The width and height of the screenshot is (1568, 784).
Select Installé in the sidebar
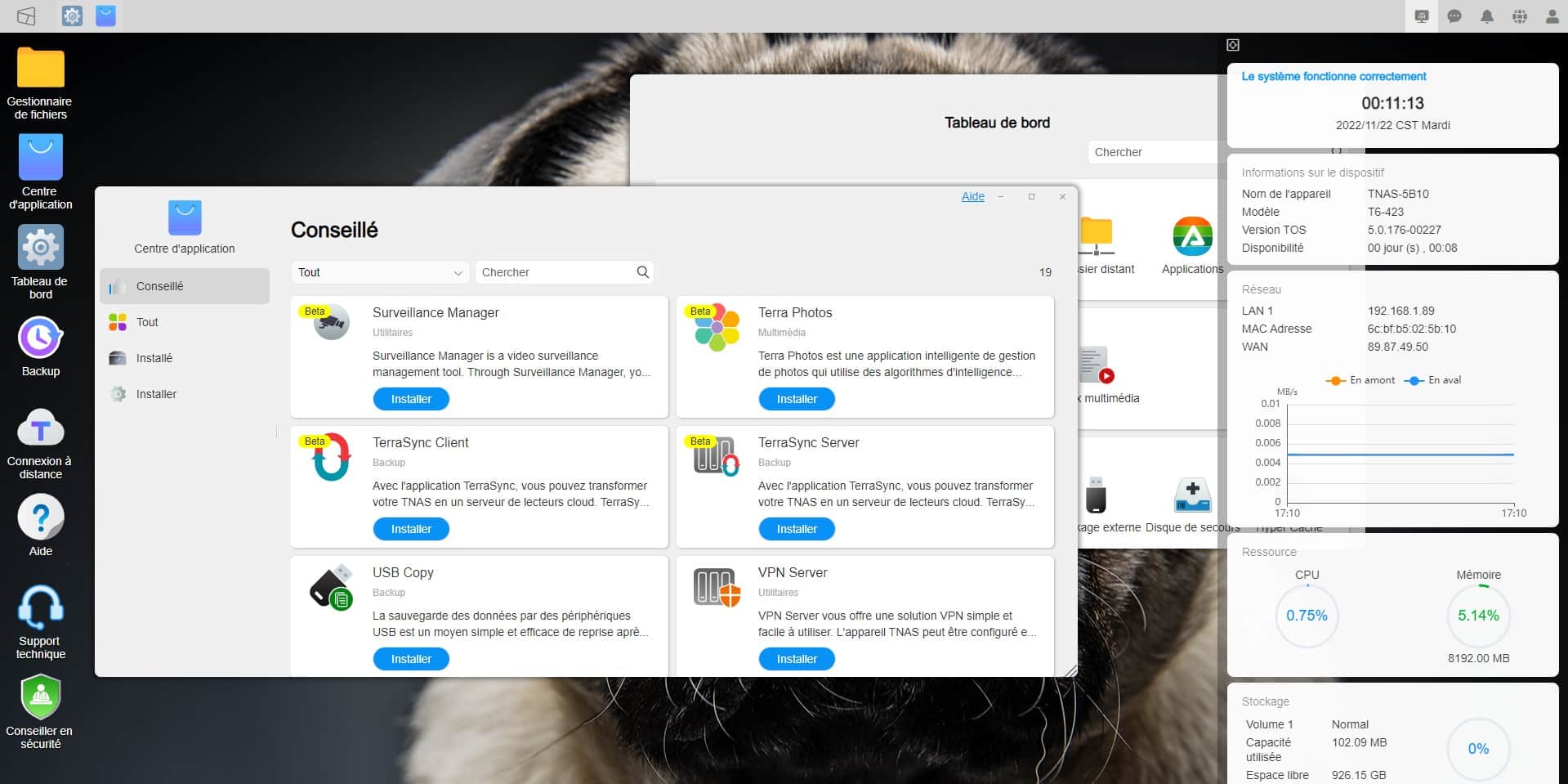tap(185, 358)
